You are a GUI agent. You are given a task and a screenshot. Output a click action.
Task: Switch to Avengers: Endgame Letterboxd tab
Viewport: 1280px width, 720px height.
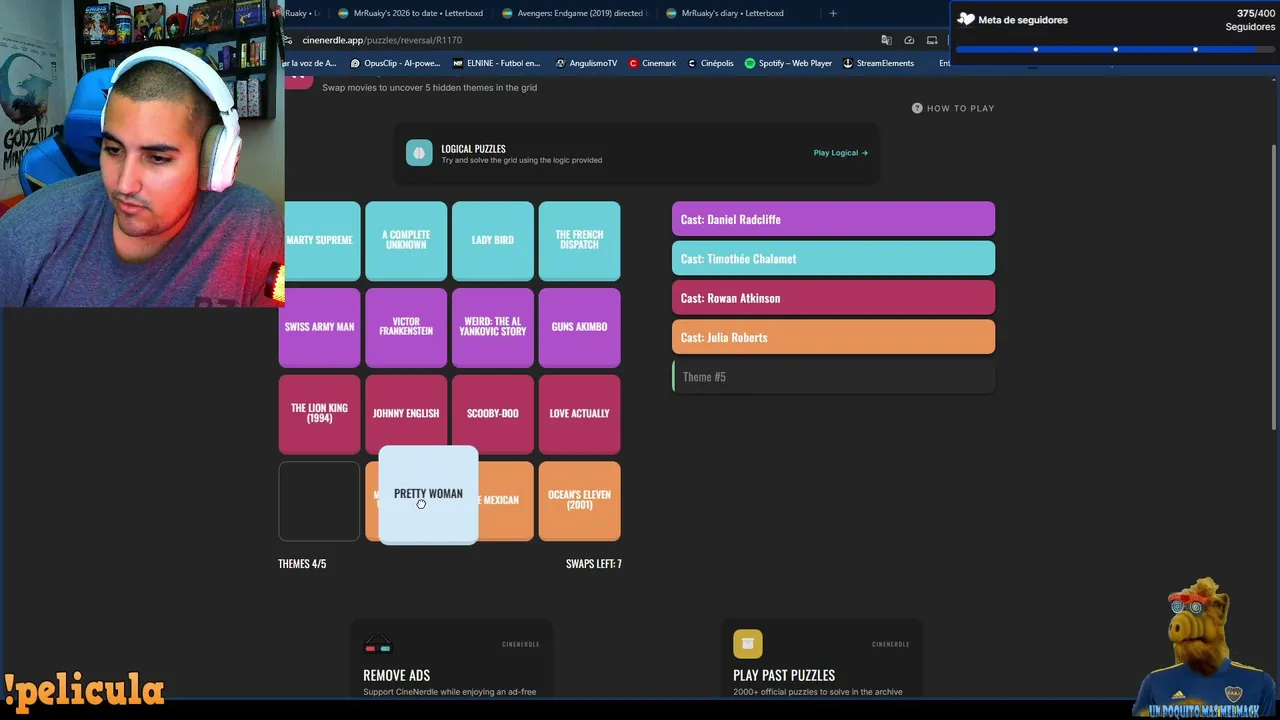[x=574, y=13]
